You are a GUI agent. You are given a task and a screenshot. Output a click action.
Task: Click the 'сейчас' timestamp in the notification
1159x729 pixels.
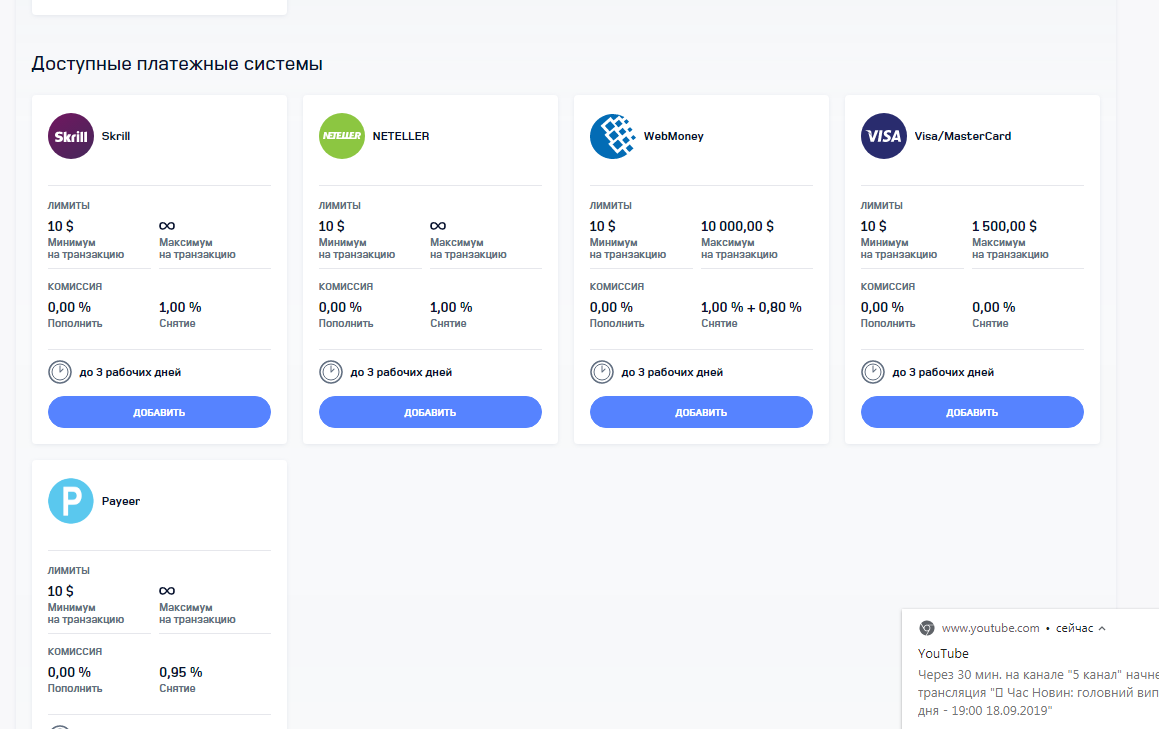click(x=1074, y=628)
